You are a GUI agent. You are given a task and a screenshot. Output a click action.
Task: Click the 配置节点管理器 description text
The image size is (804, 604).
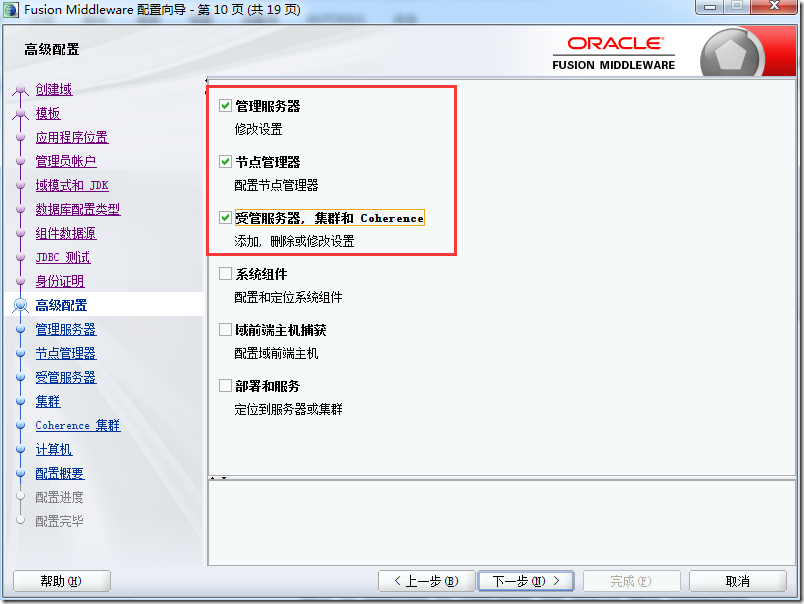click(276, 185)
